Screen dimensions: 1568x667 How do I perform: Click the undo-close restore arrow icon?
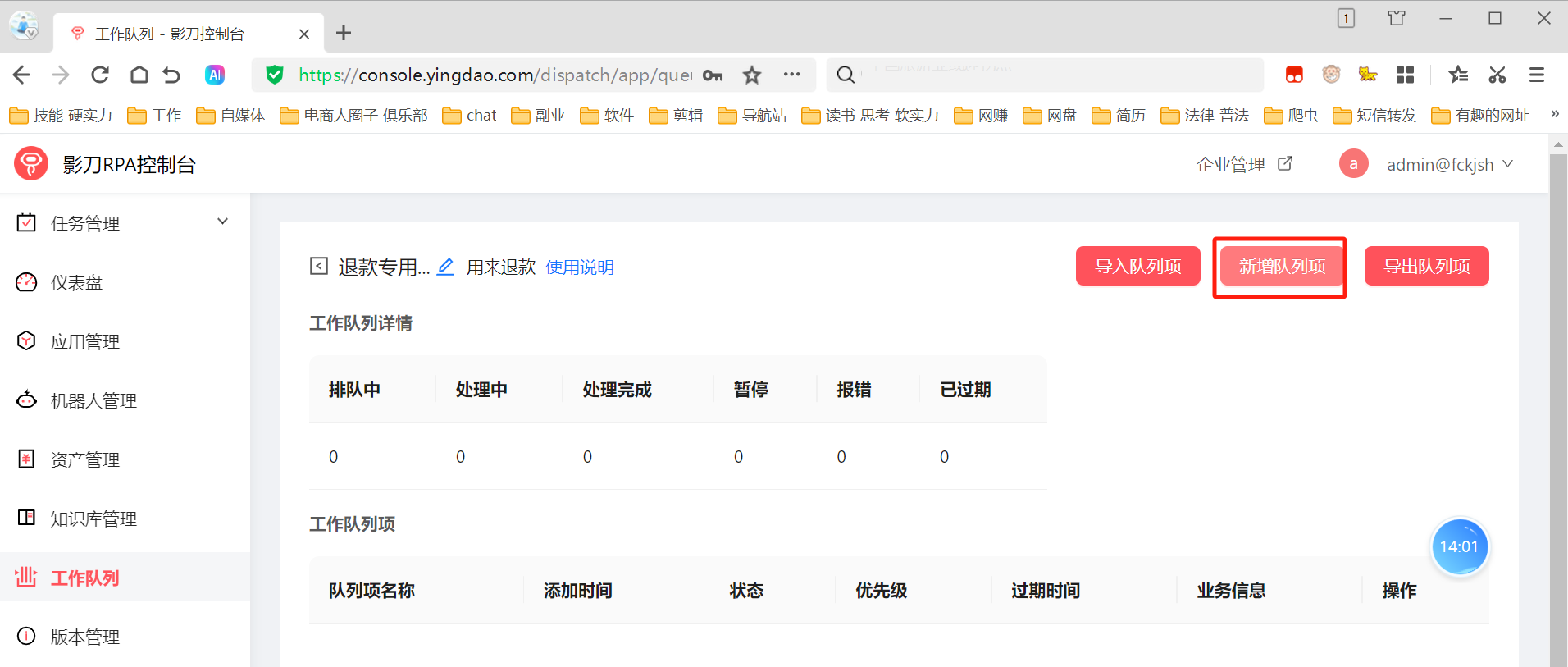171,75
